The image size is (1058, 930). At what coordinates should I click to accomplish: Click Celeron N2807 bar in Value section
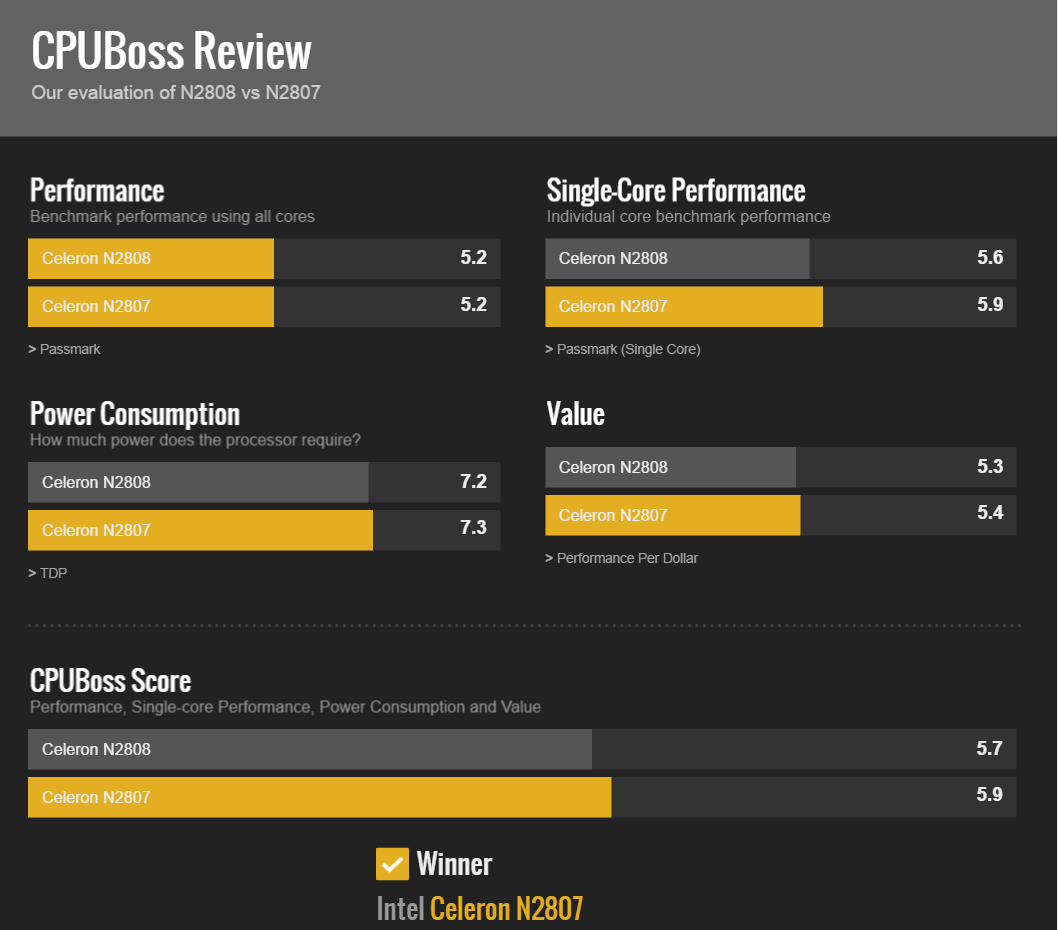[781, 515]
